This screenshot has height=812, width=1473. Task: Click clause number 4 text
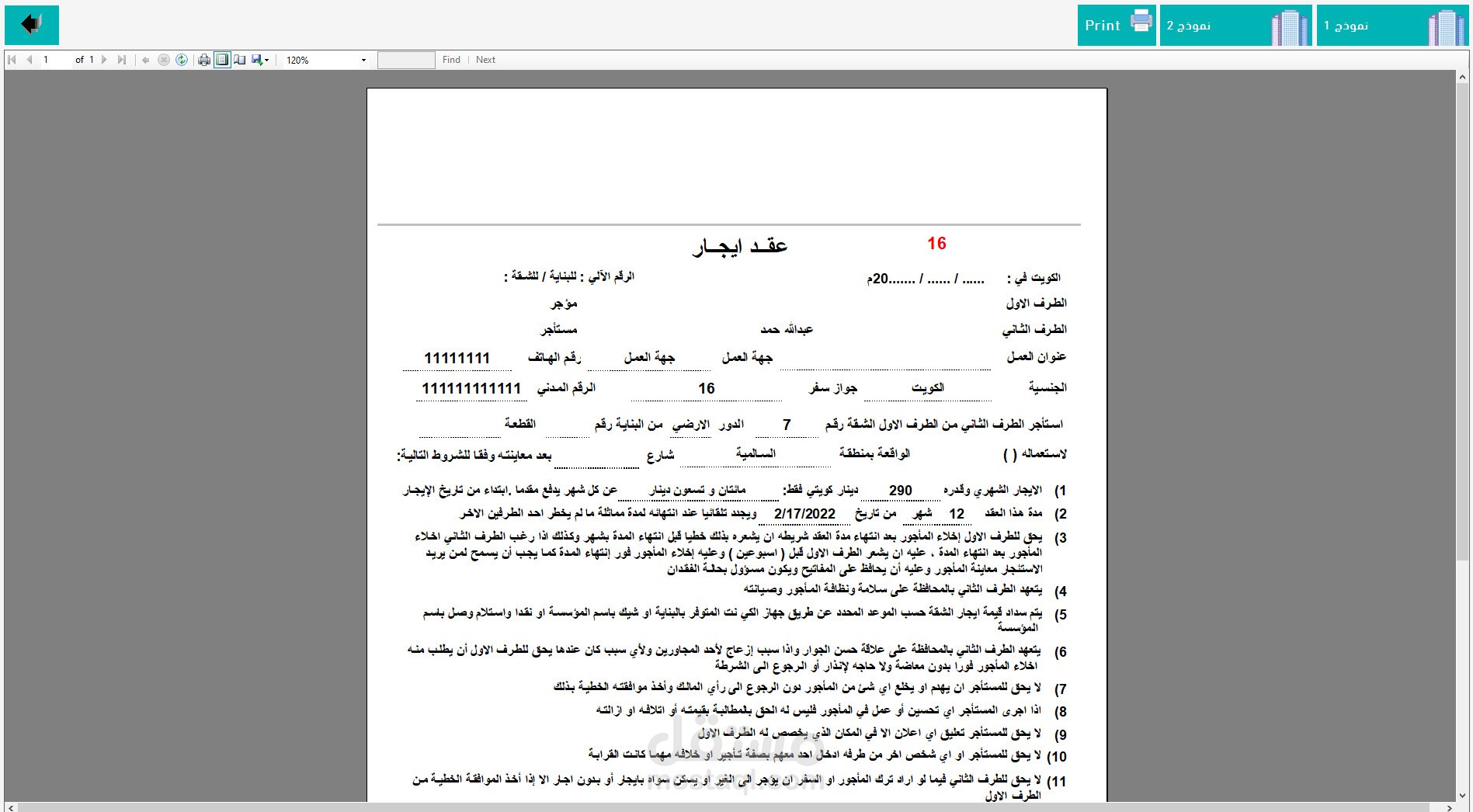[893, 589]
